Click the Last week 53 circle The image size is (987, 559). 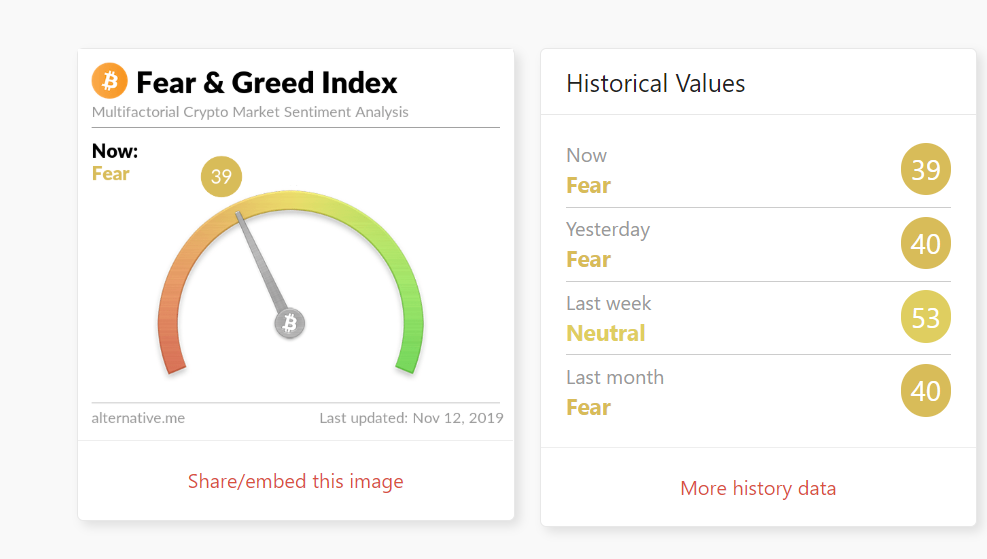(x=925, y=317)
